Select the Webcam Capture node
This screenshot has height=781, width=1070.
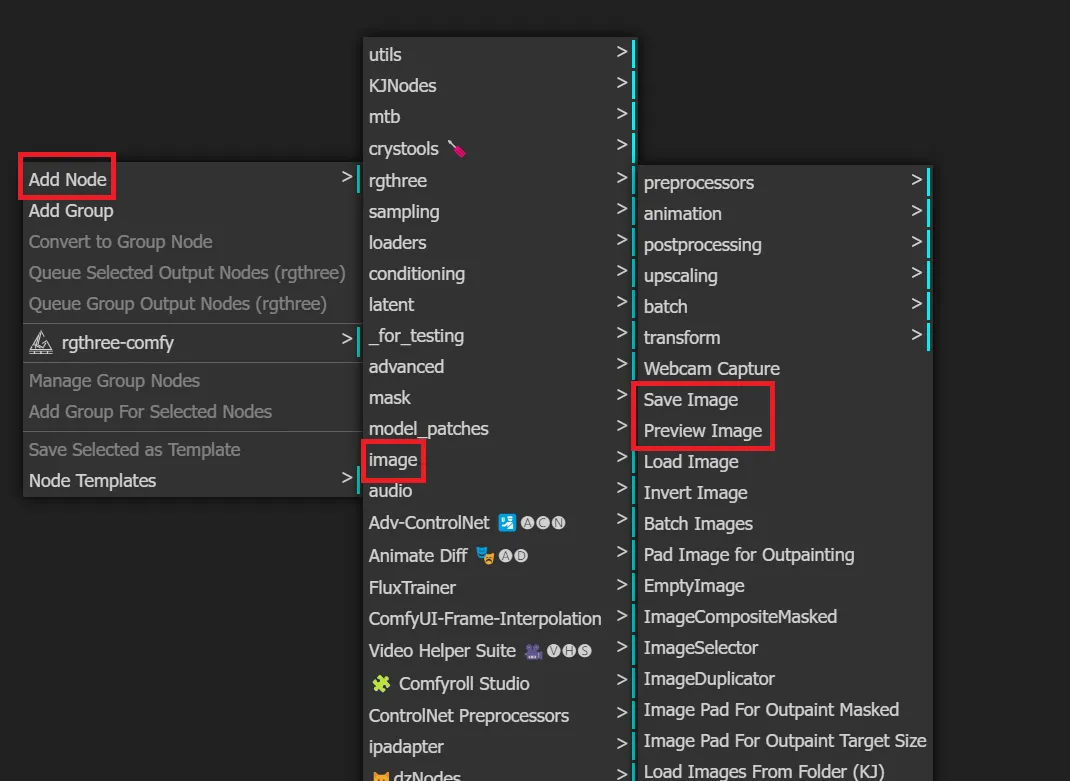(710, 368)
